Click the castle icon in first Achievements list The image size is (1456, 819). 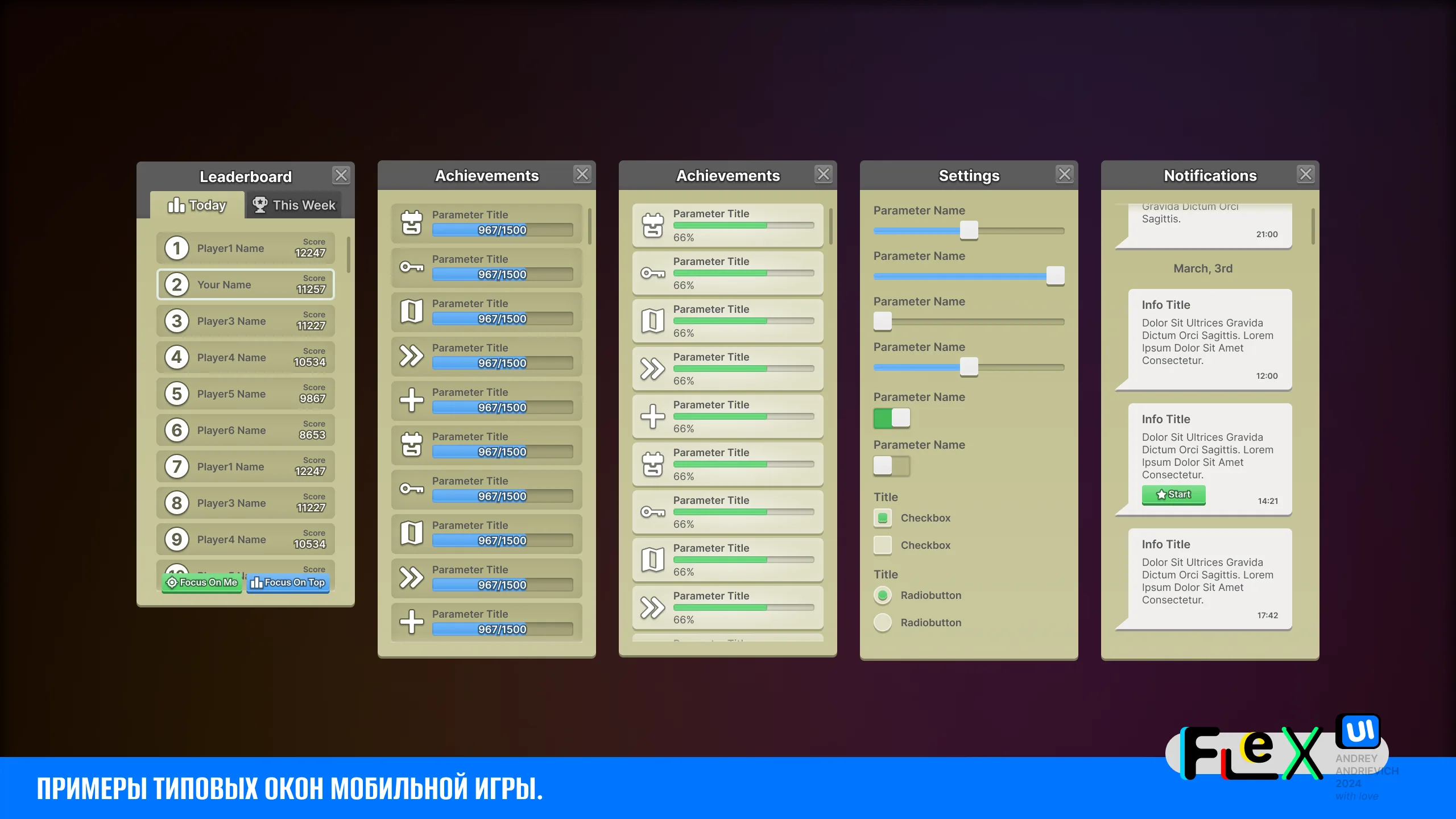(412, 222)
